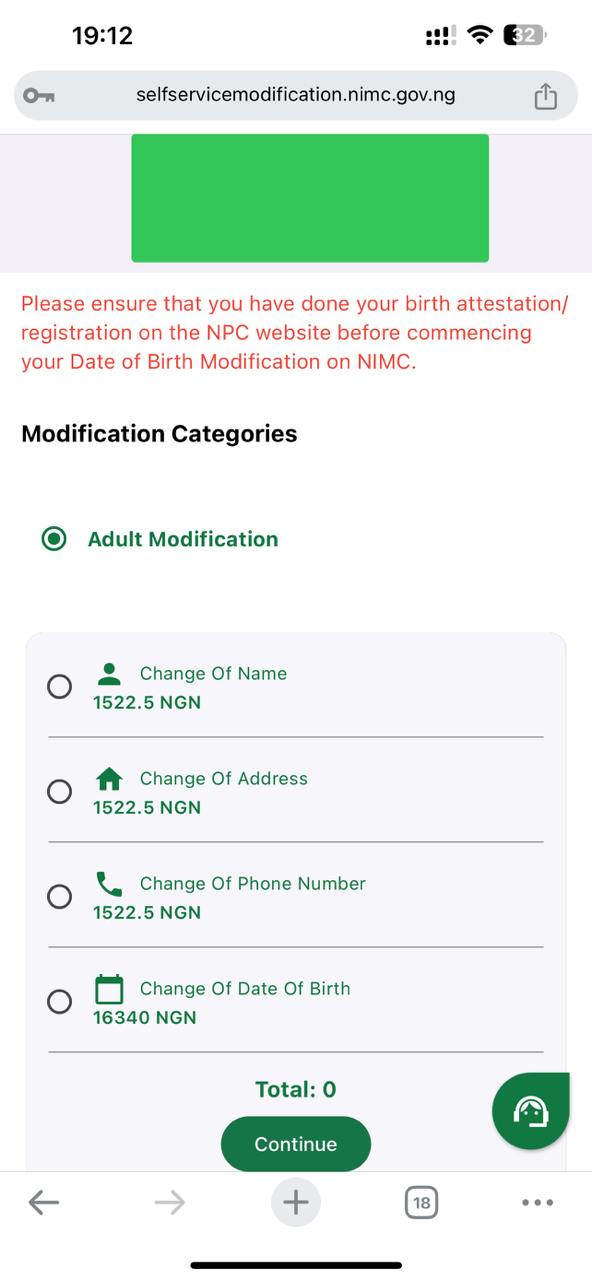Show the 18 open tabs switcher

click(x=422, y=1202)
